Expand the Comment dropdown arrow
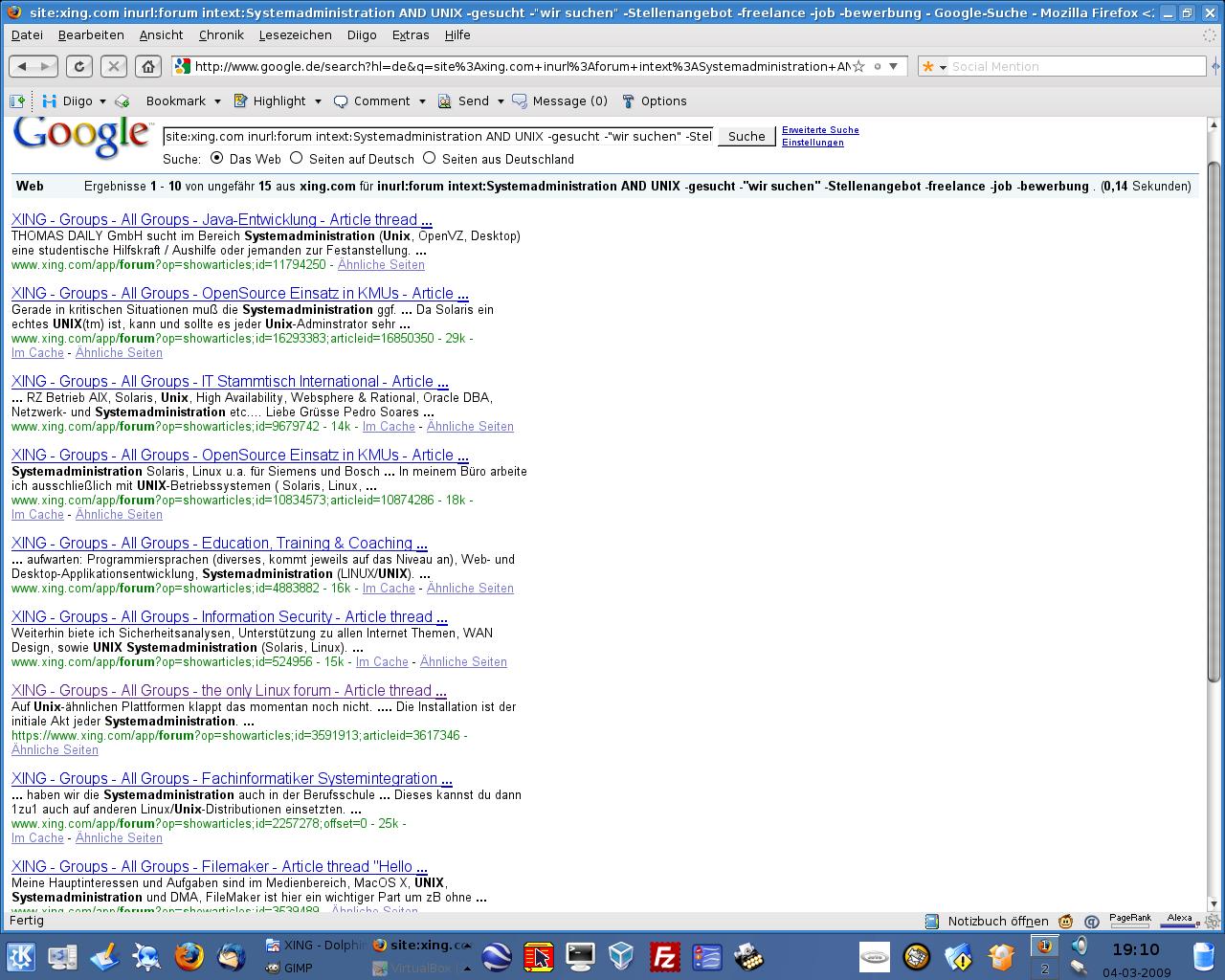The width and height of the screenshot is (1225, 980). pos(421,101)
